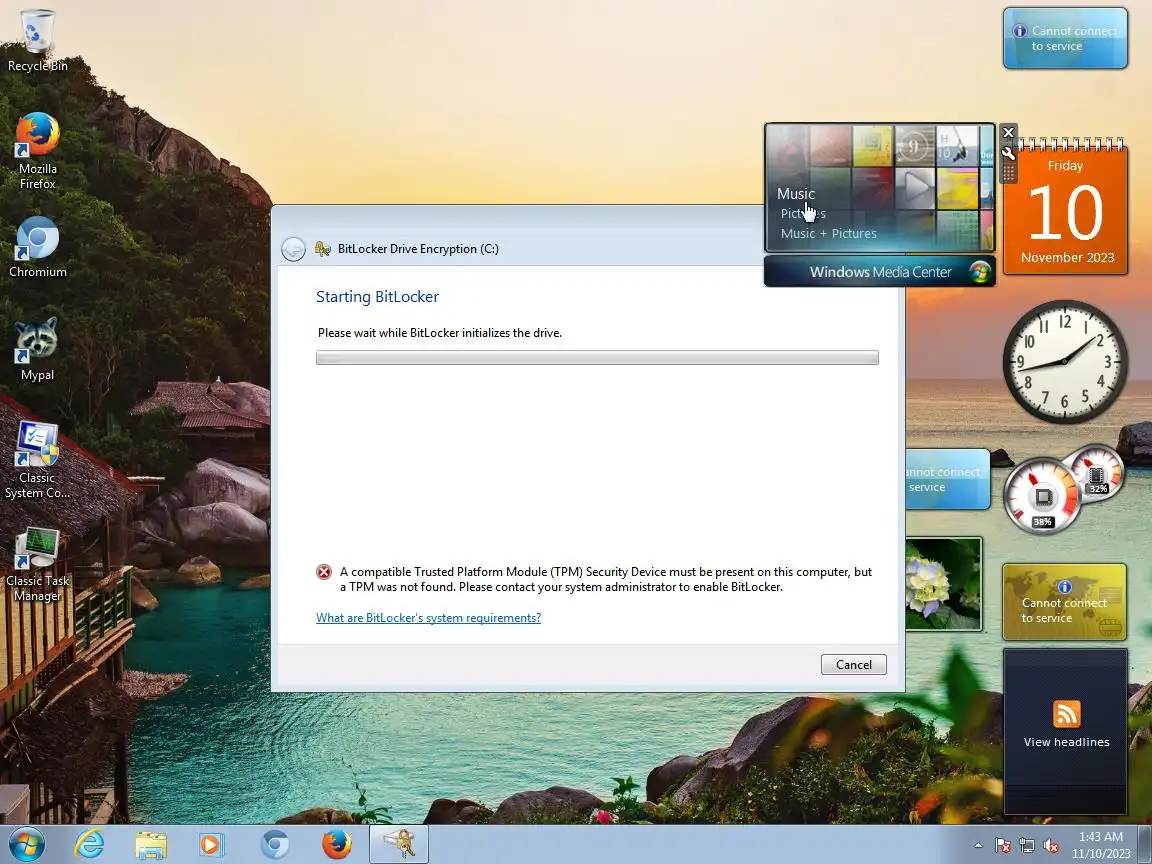The width and height of the screenshot is (1152, 864).
Task: Cancel the BitLocker initialization
Action: 854,664
